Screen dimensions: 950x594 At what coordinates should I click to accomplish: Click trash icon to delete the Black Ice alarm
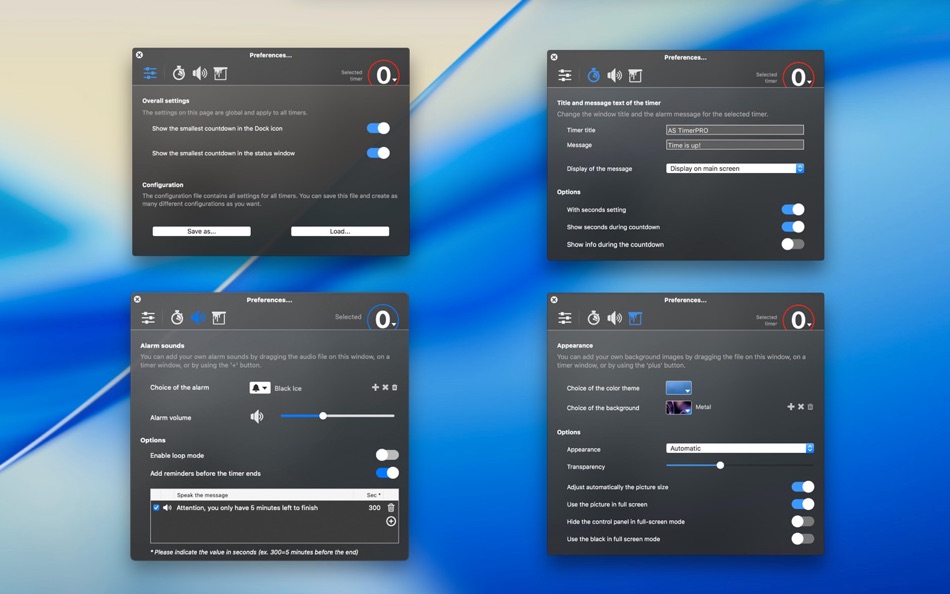point(394,387)
